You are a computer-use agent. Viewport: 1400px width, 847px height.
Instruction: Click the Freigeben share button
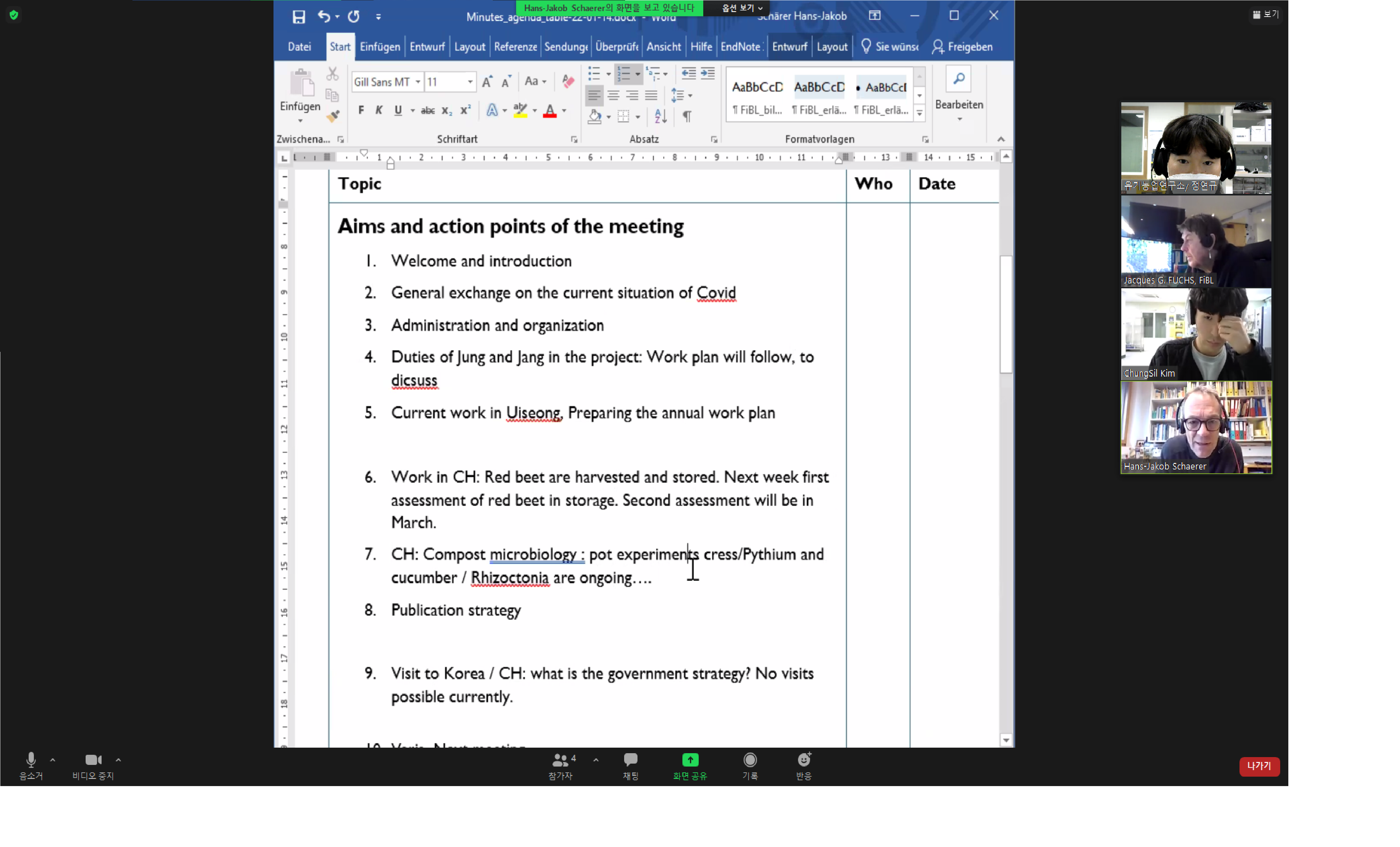[x=962, y=47]
